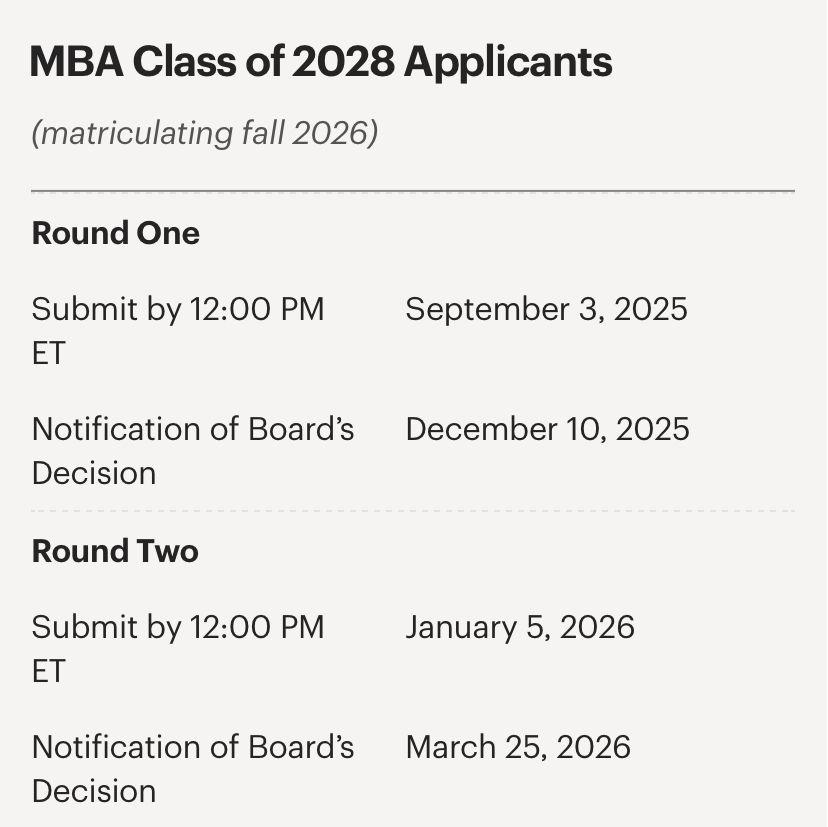Click the word Decision in Round Two
The width and height of the screenshot is (828, 827).
pos(94,791)
